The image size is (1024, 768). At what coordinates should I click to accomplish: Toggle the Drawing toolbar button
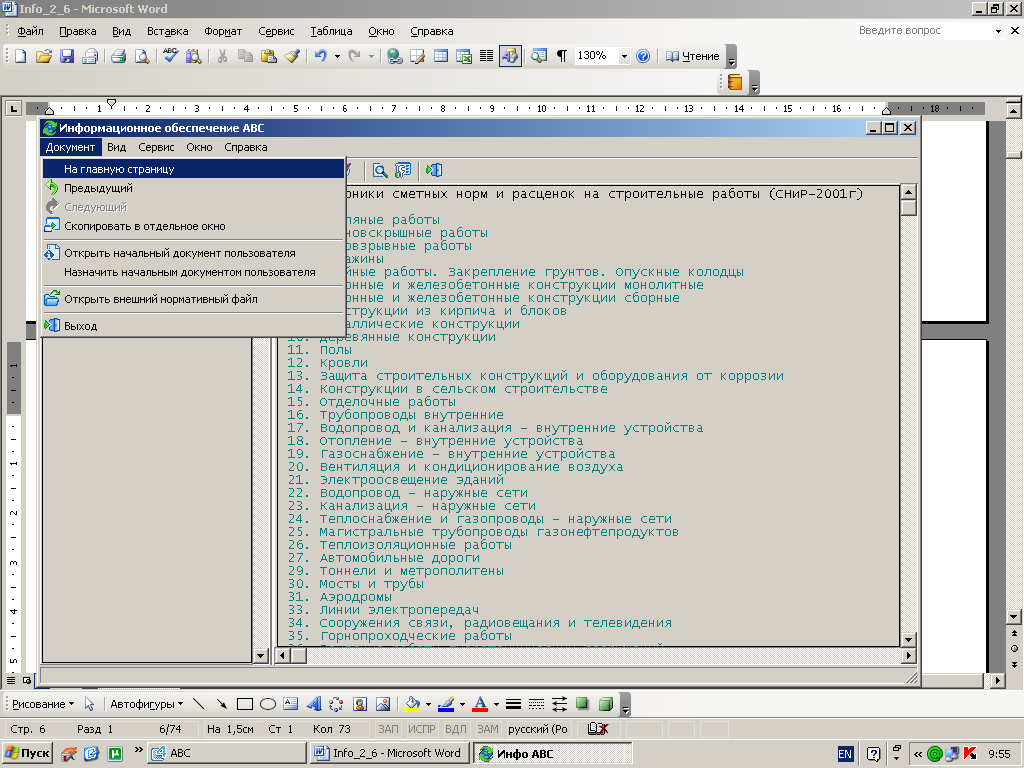pyautogui.click(x=510, y=56)
